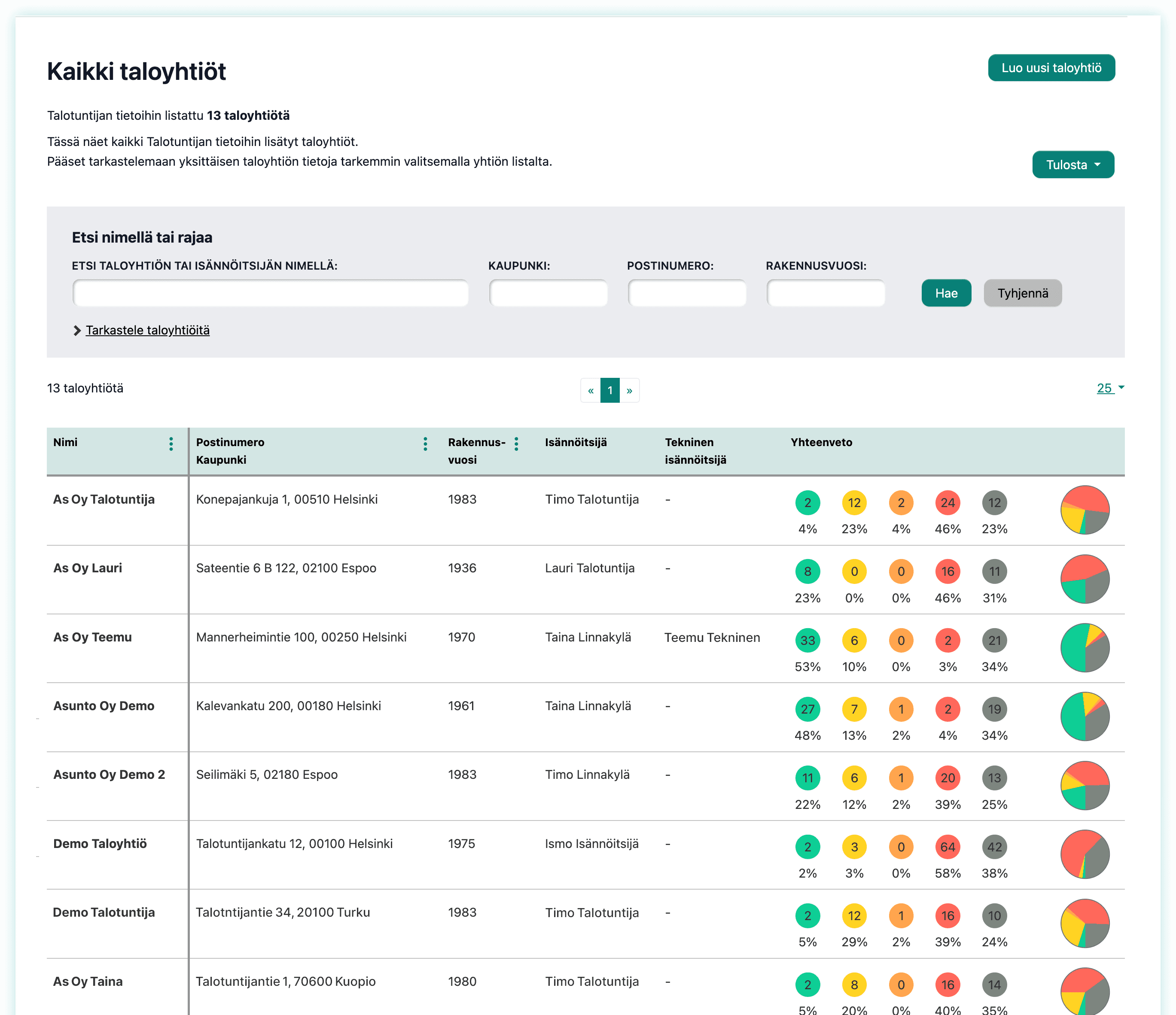The width and height of the screenshot is (1176, 1015).
Task: Click red badge 64 in Demo Taloyhtiö row
Action: 947,847
